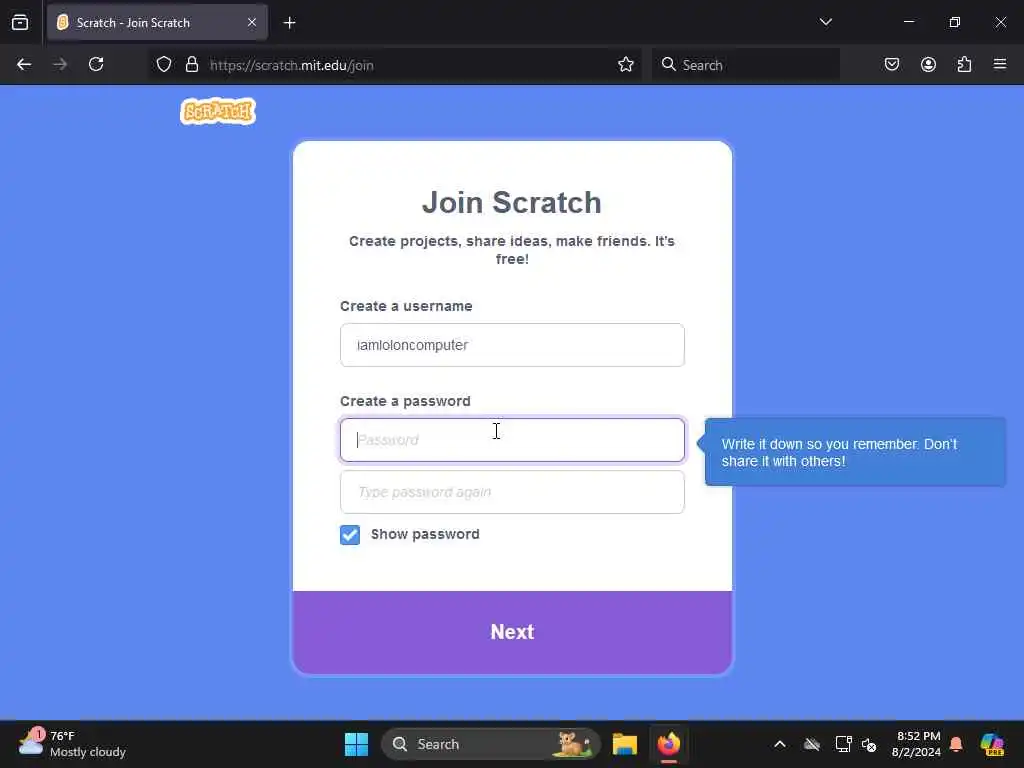
Task: Click the Create a password label
Action: [405, 401]
